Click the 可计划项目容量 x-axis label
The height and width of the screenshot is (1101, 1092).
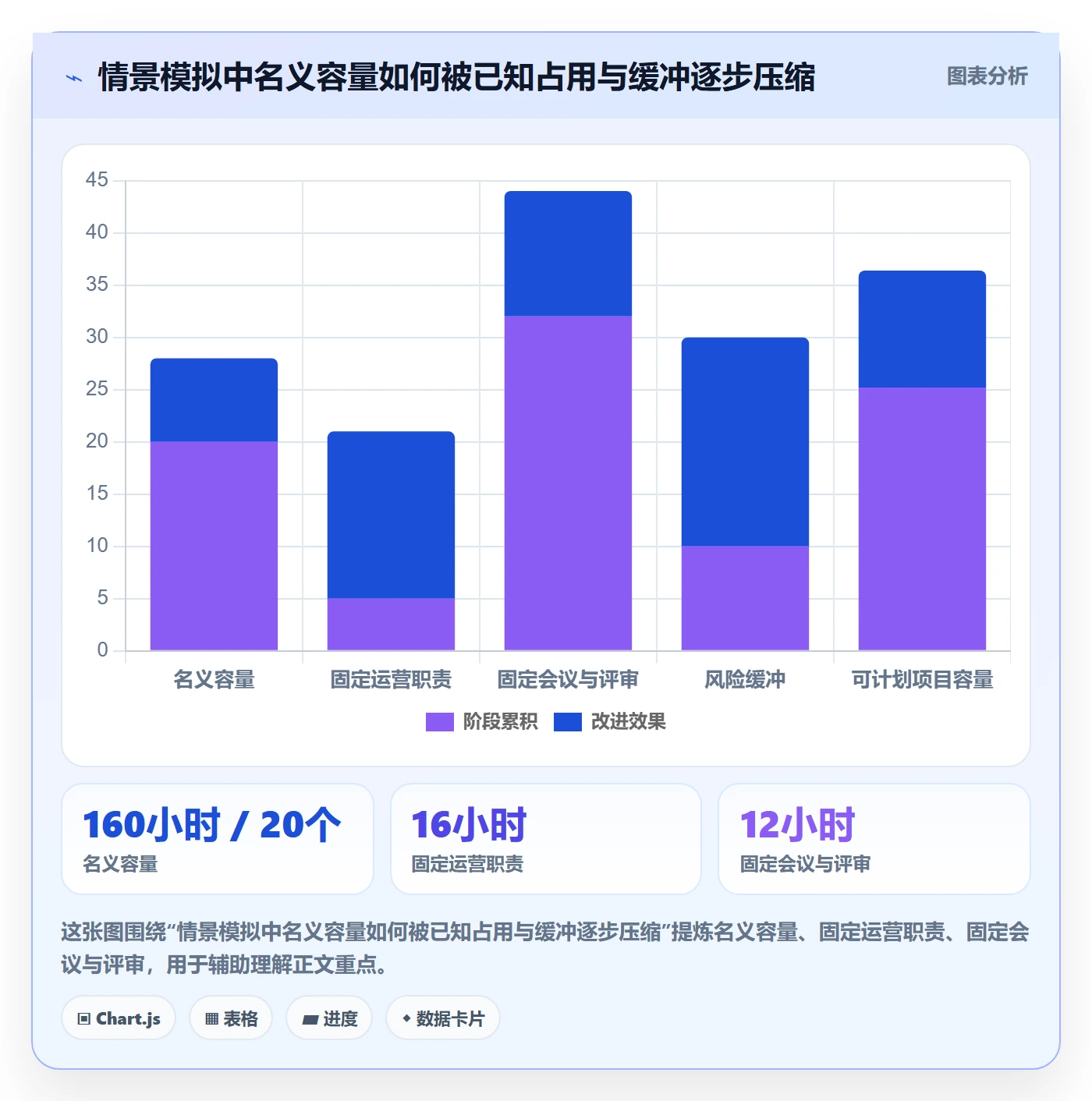click(x=922, y=680)
